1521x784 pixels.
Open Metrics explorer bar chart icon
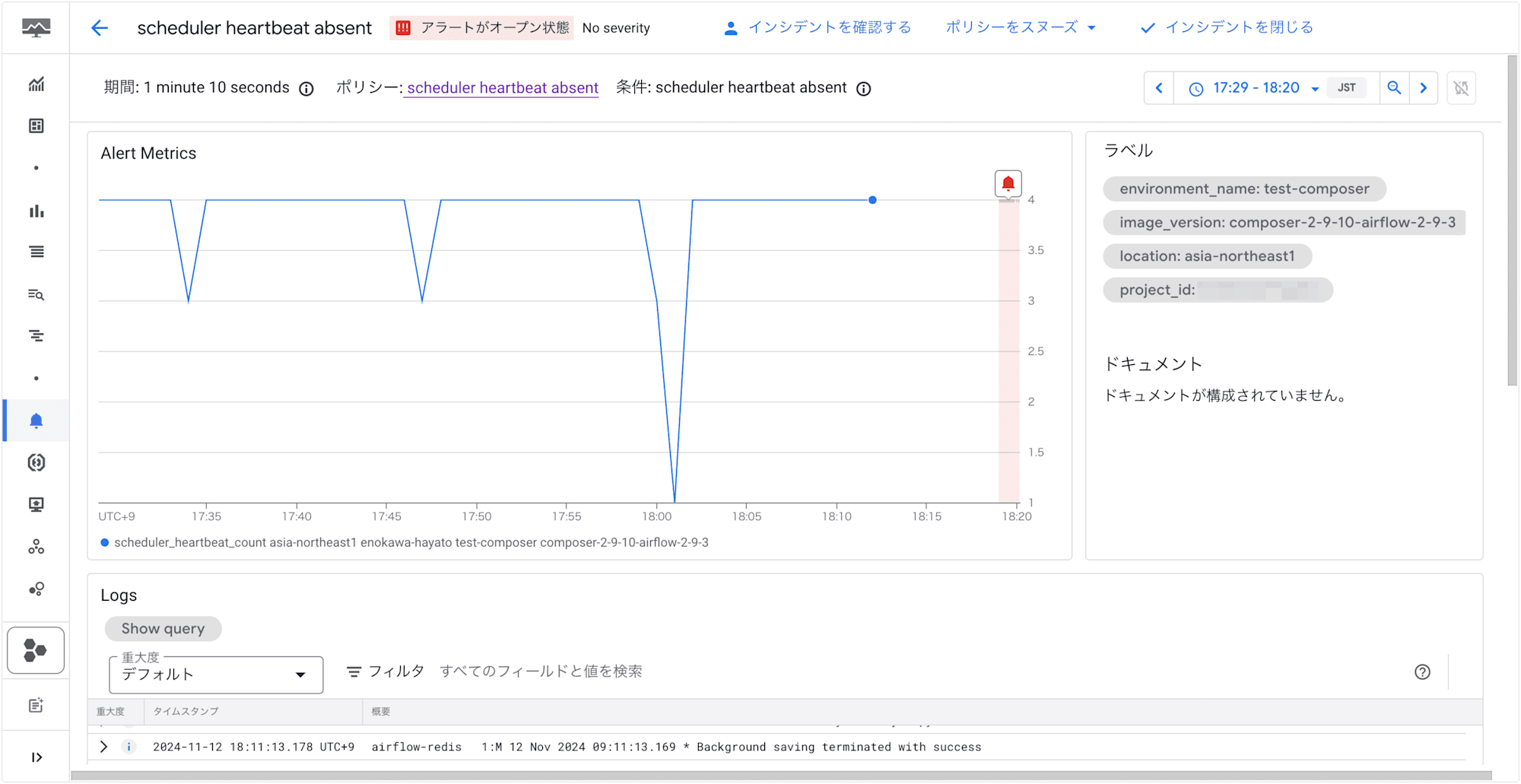coord(36,211)
